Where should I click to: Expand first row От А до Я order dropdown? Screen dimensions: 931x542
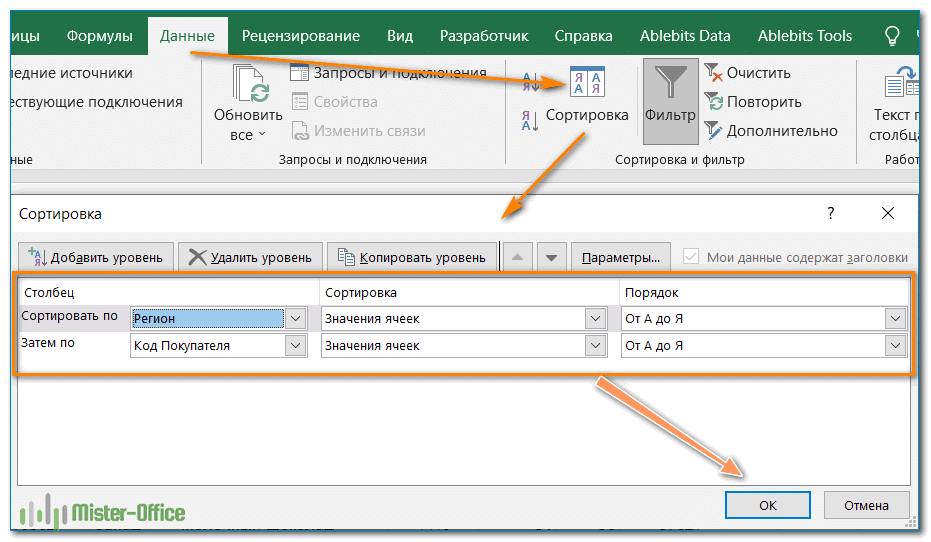[x=895, y=318]
